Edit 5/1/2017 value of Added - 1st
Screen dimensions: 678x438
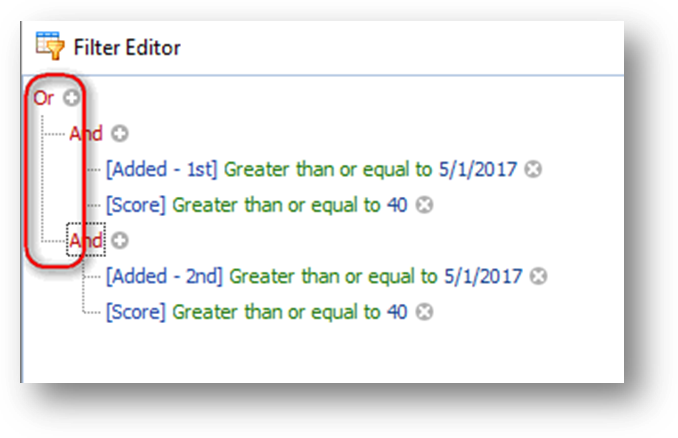pos(478,169)
